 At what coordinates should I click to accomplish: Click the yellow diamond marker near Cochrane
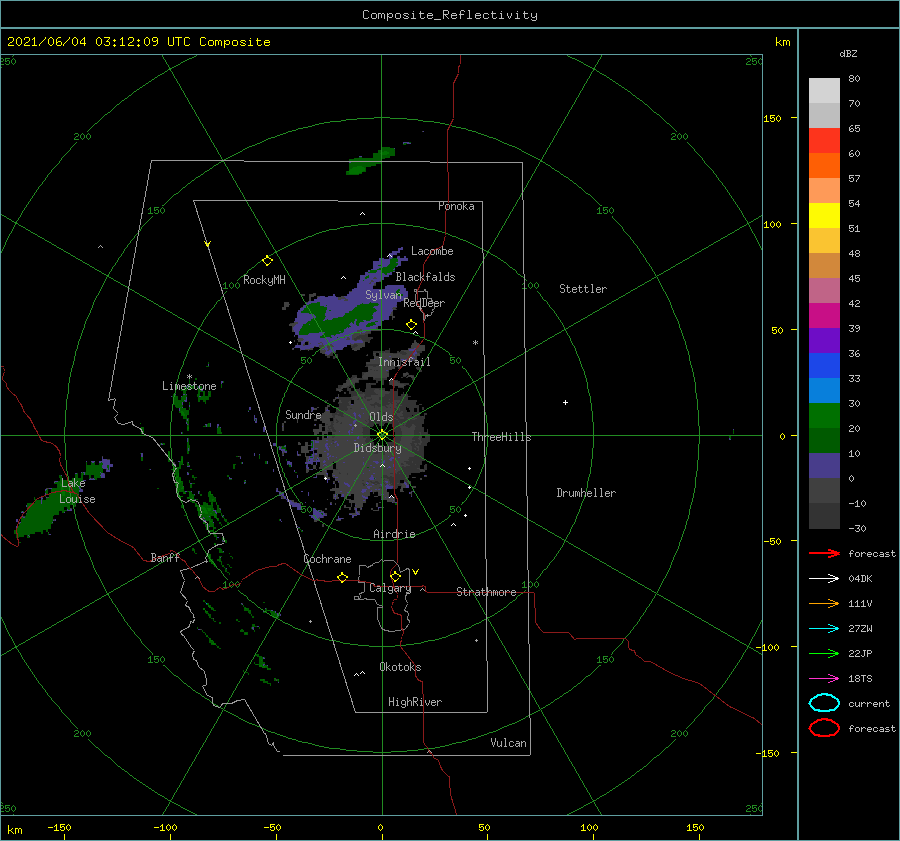pyautogui.click(x=343, y=578)
